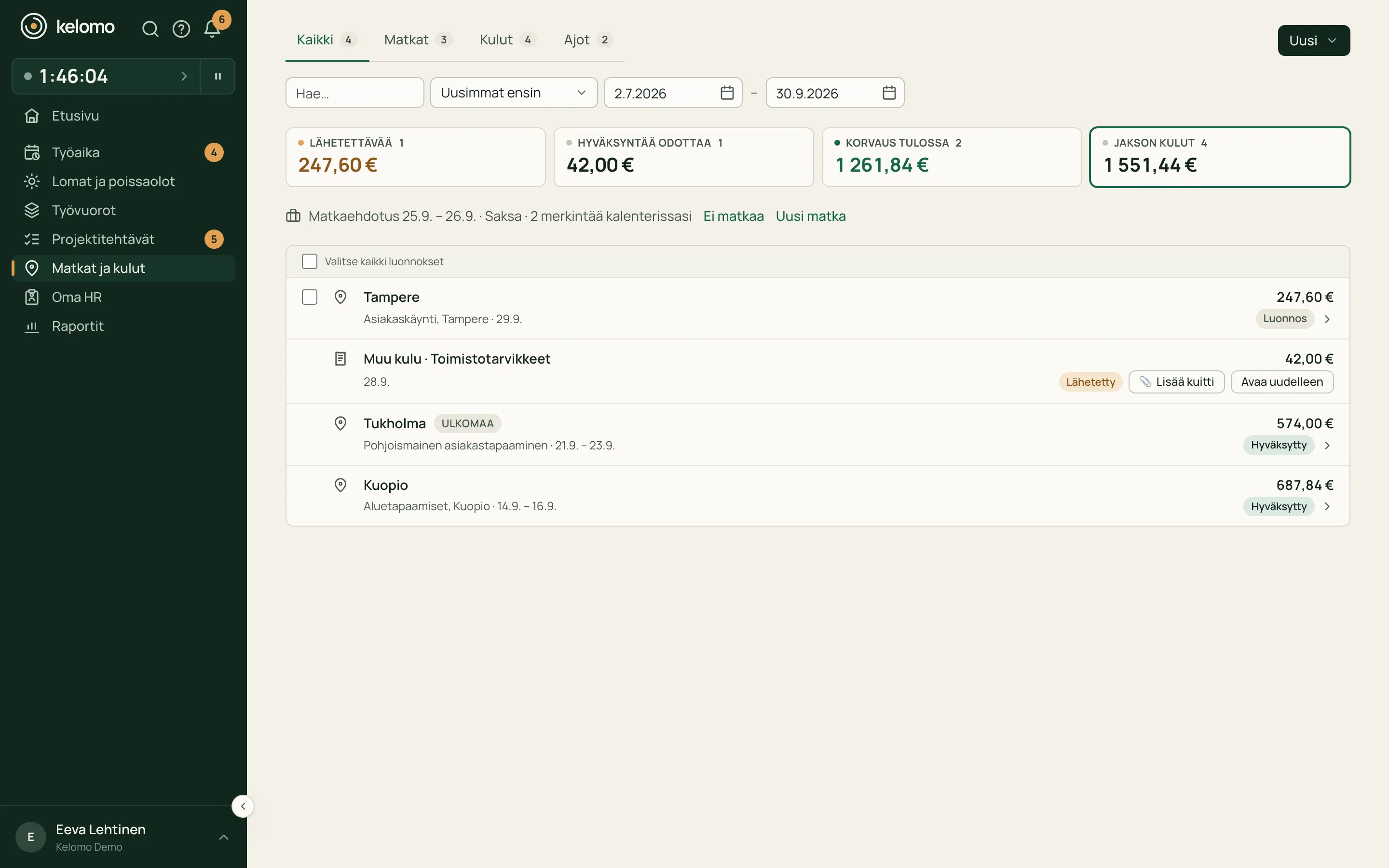
Task: Open Työaika in sidebar
Action: [123, 152]
